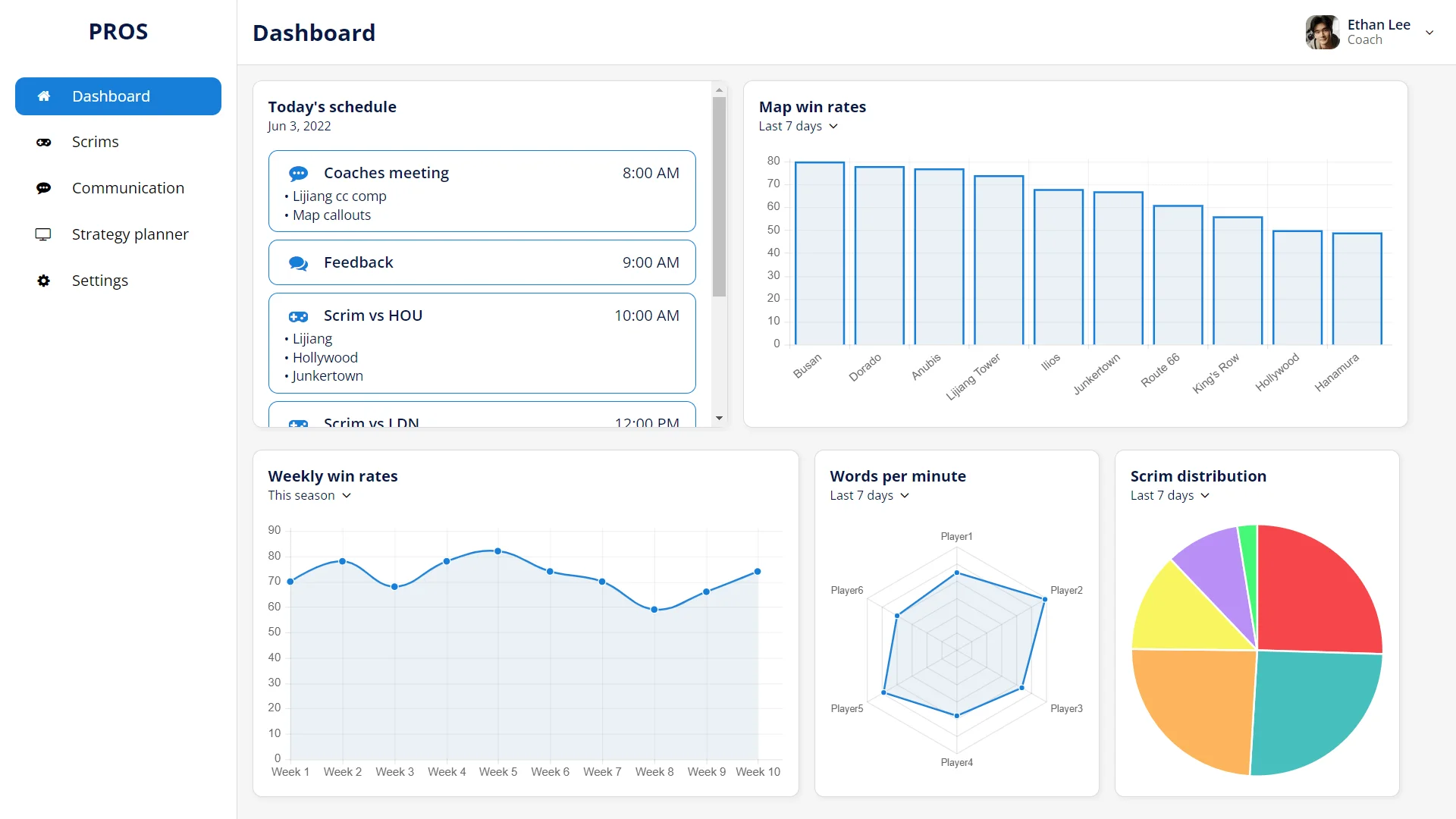Select the controller icon beside Scrim vs HOU
Viewport: 1456px width, 819px height.
coord(298,316)
